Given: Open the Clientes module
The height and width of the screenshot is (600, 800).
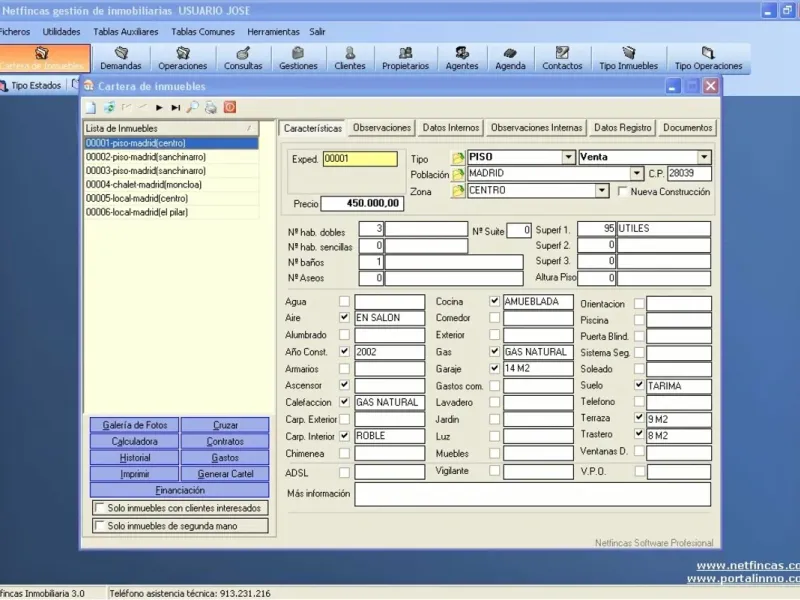Looking at the screenshot, I should click(x=349, y=58).
